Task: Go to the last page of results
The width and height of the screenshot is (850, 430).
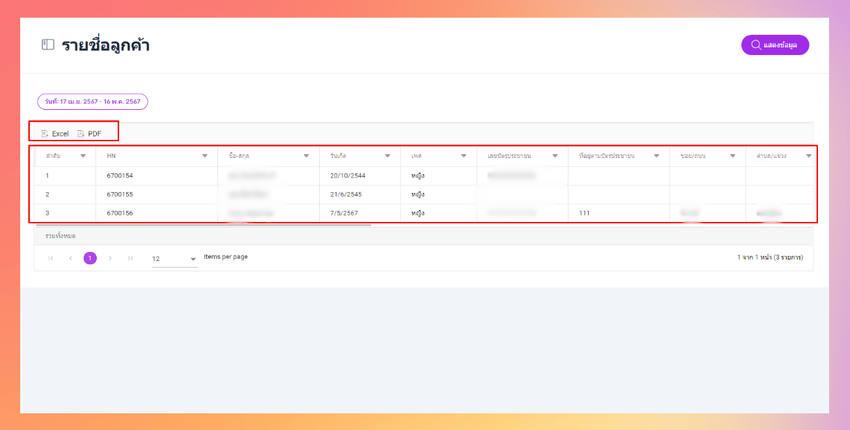Action: click(x=130, y=258)
